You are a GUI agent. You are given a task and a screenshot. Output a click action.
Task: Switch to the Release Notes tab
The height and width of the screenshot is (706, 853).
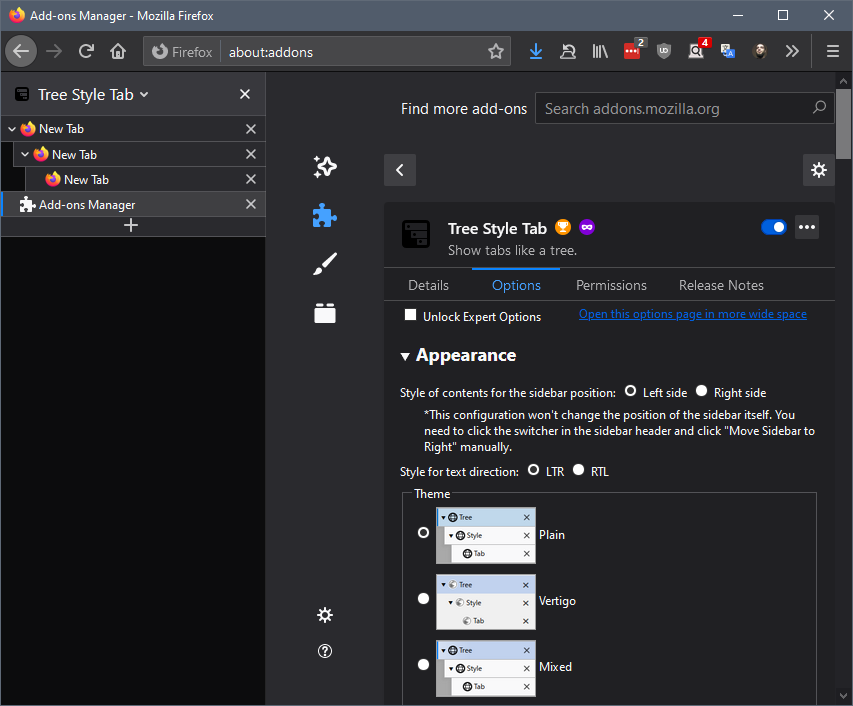tap(721, 285)
